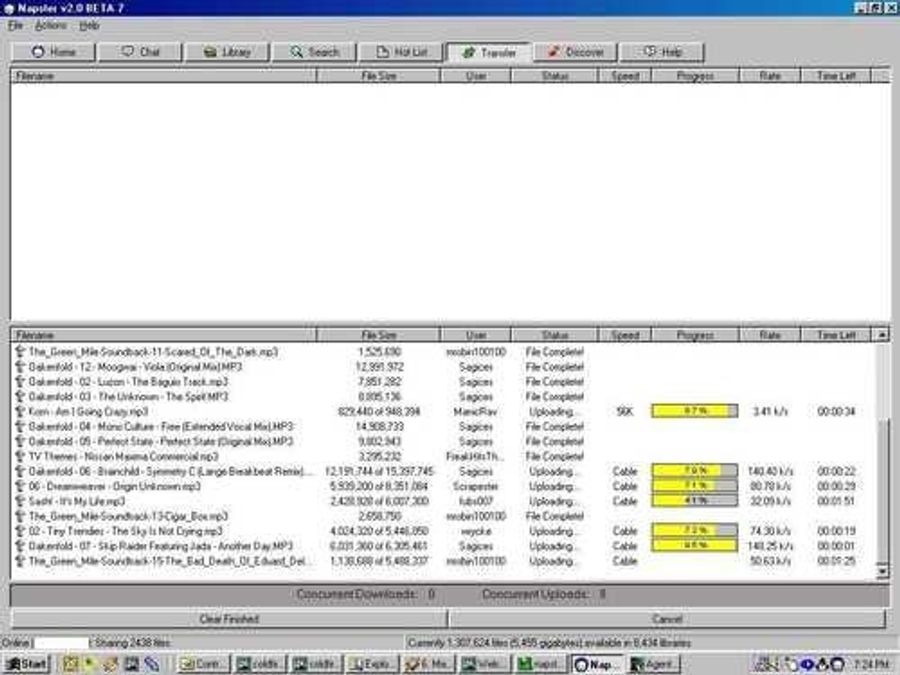Sort uploads list by Filename column header
The image size is (900, 675).
point(164,335)
